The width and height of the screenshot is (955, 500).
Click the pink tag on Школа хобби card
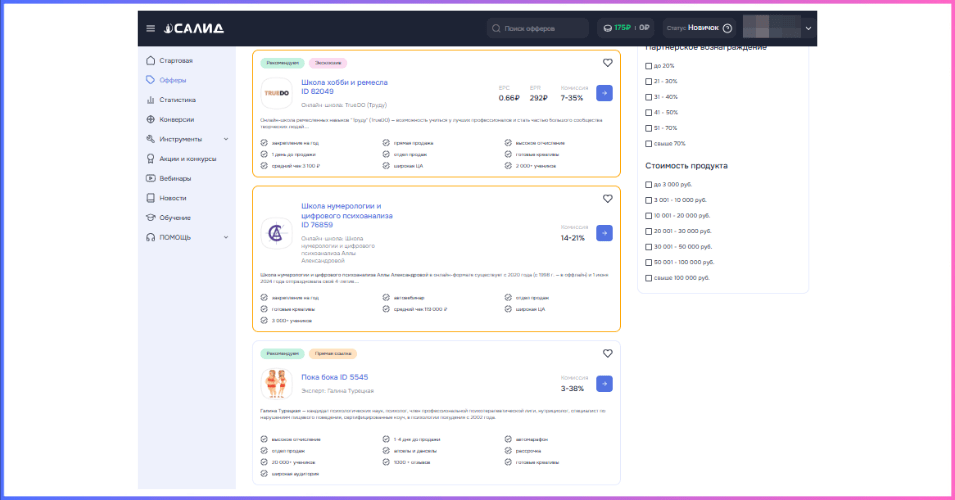click(x=328, y=63)
